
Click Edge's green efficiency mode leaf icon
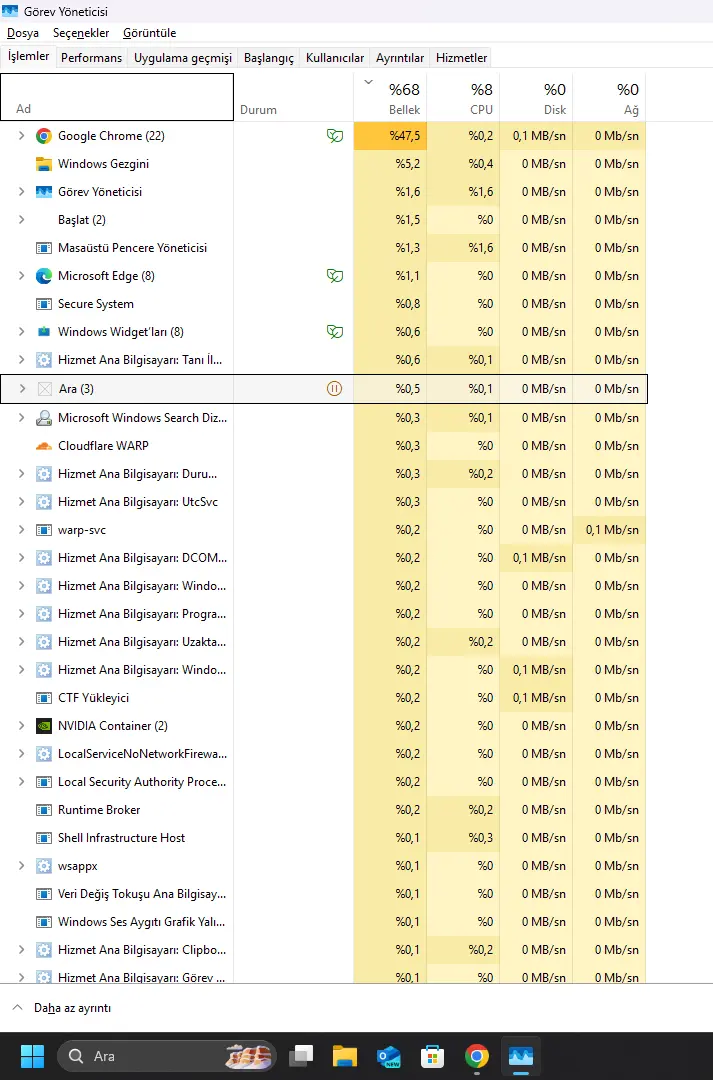[335, 276]
